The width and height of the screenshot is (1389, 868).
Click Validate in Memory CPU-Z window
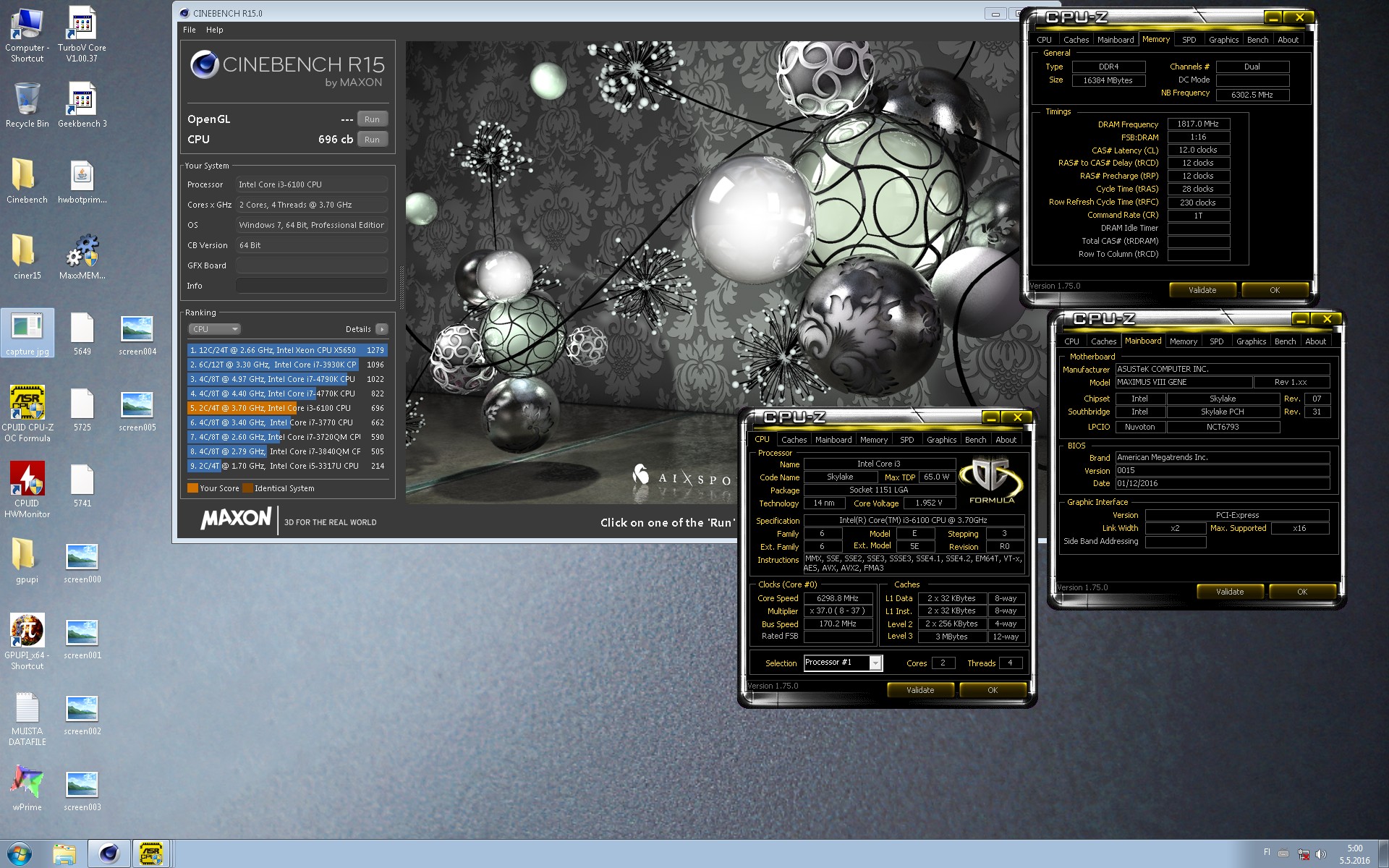pos(1202,290)
